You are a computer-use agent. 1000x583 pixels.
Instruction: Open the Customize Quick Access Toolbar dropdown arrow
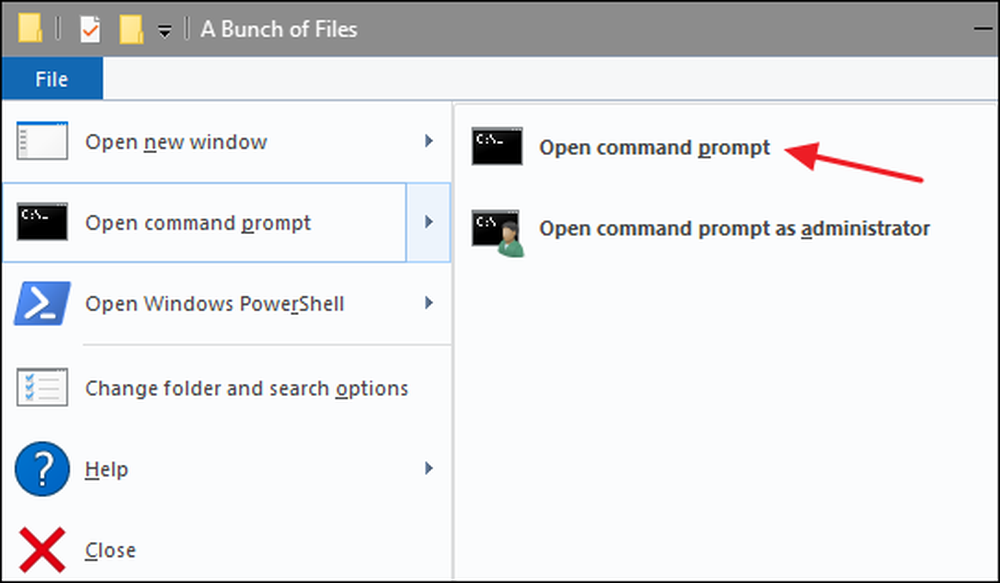(x=165, y=31)
